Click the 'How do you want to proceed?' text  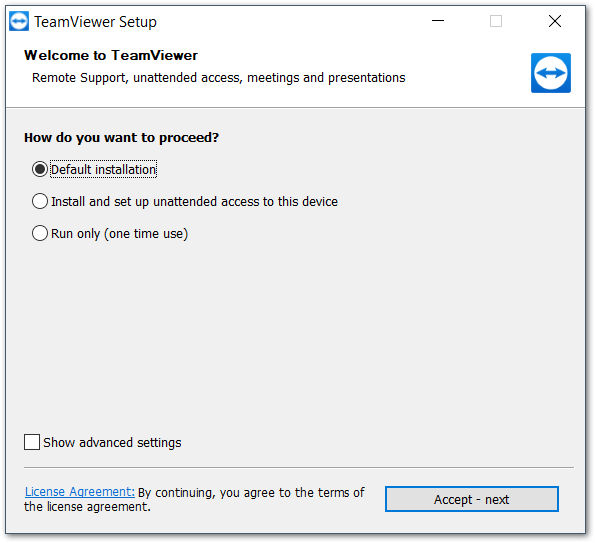(x=121, y=137)
